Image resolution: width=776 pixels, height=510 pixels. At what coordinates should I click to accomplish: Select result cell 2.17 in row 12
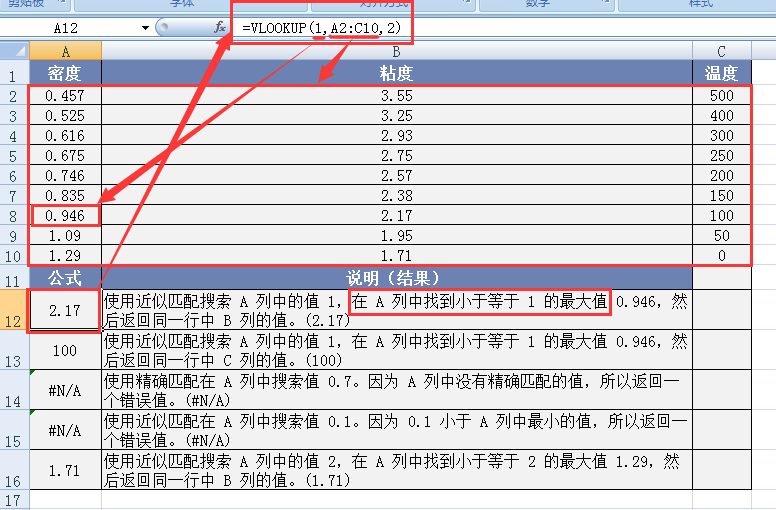[65, 310]
